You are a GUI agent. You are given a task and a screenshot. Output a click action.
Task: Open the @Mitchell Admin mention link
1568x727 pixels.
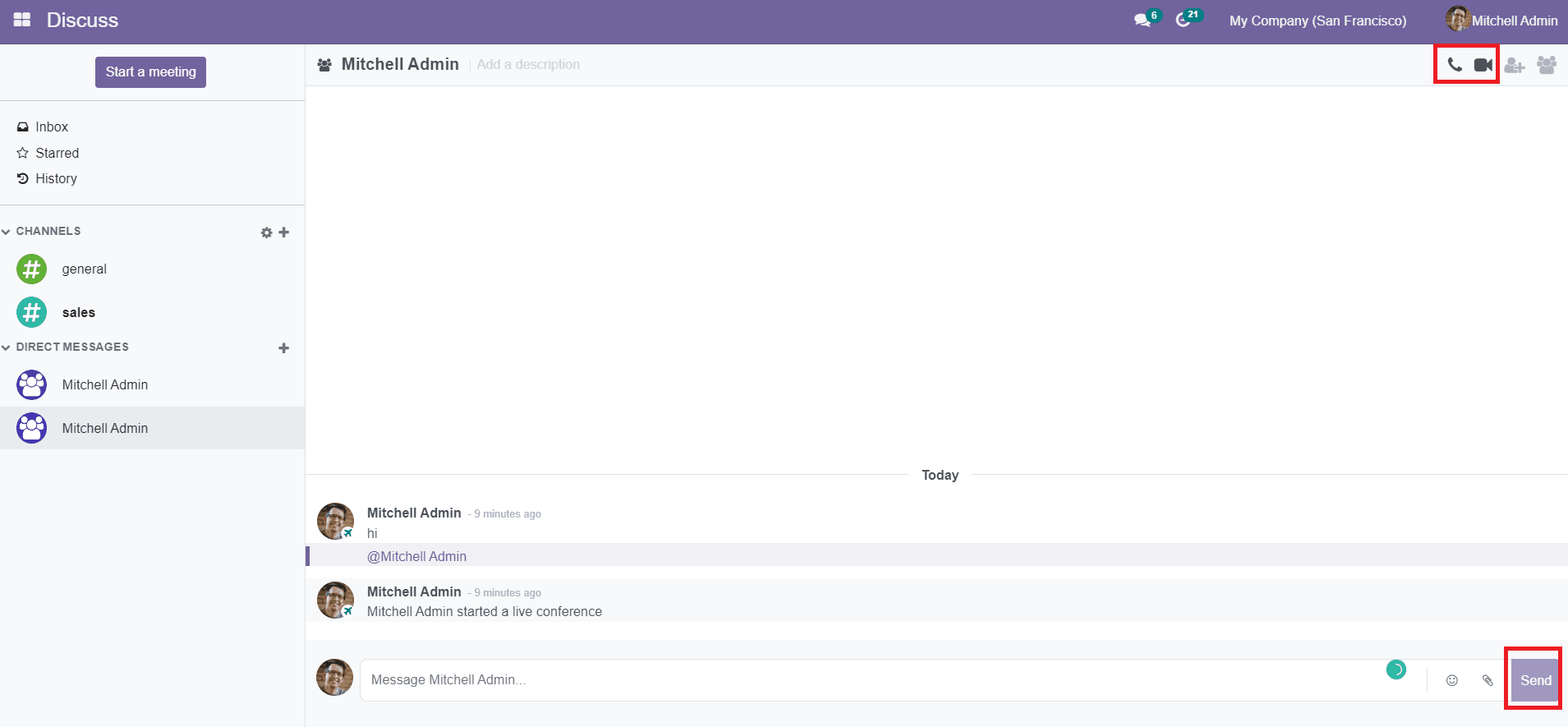point(416,556)
